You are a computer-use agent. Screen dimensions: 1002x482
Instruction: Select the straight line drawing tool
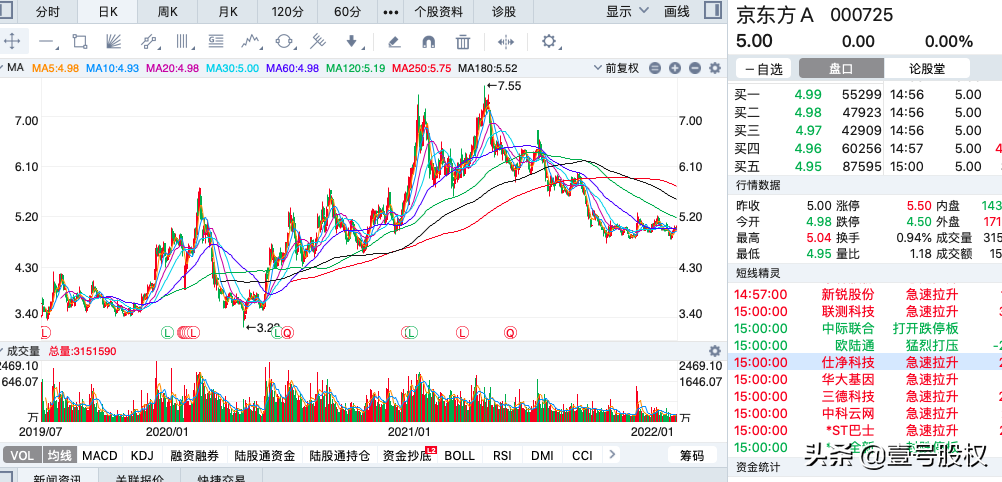point(48,42)
